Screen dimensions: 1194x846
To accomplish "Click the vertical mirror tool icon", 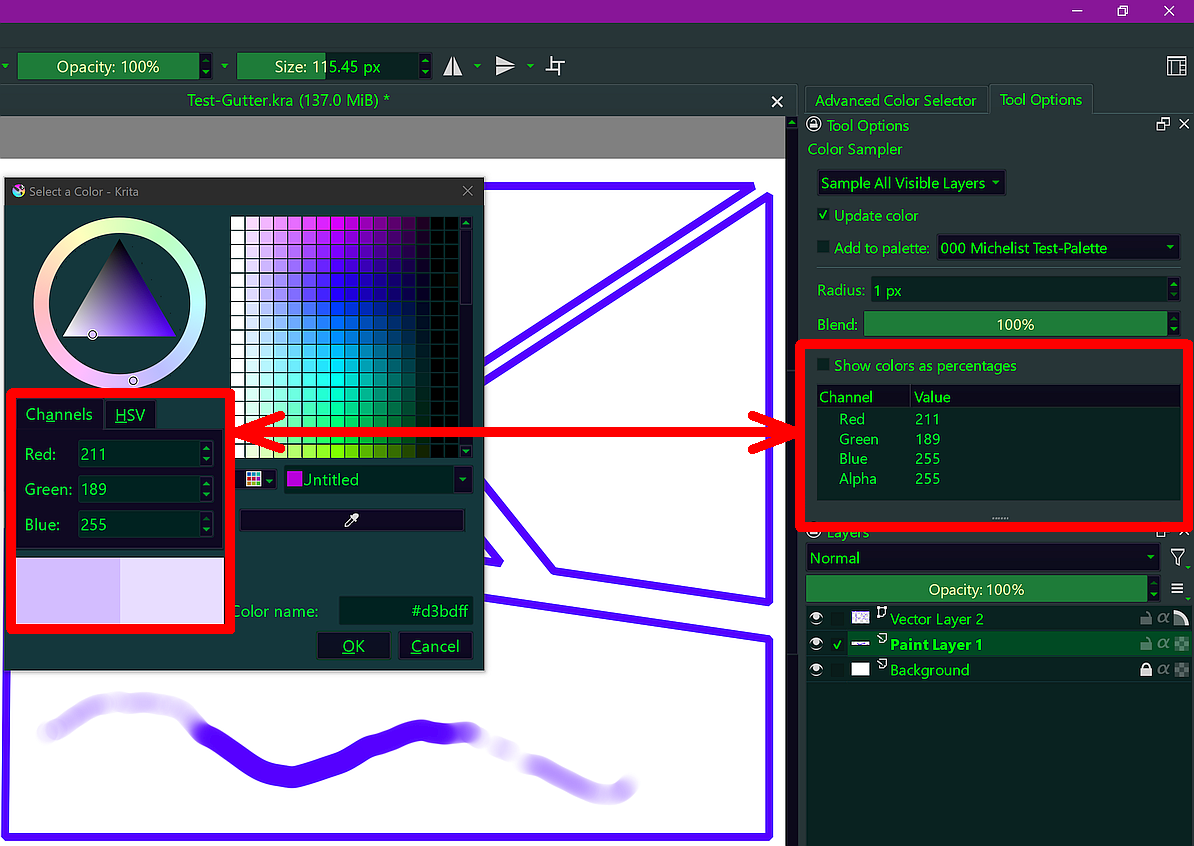I will tap(505, 67).
